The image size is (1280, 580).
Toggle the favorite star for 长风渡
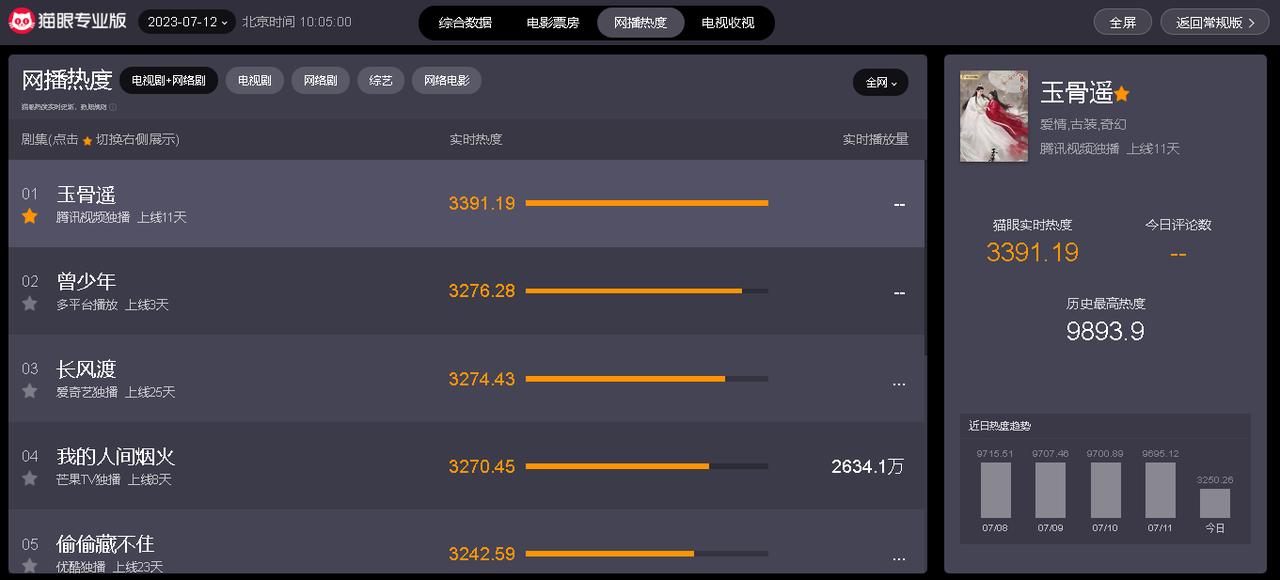pyautogui.click(x=30, y=391)
